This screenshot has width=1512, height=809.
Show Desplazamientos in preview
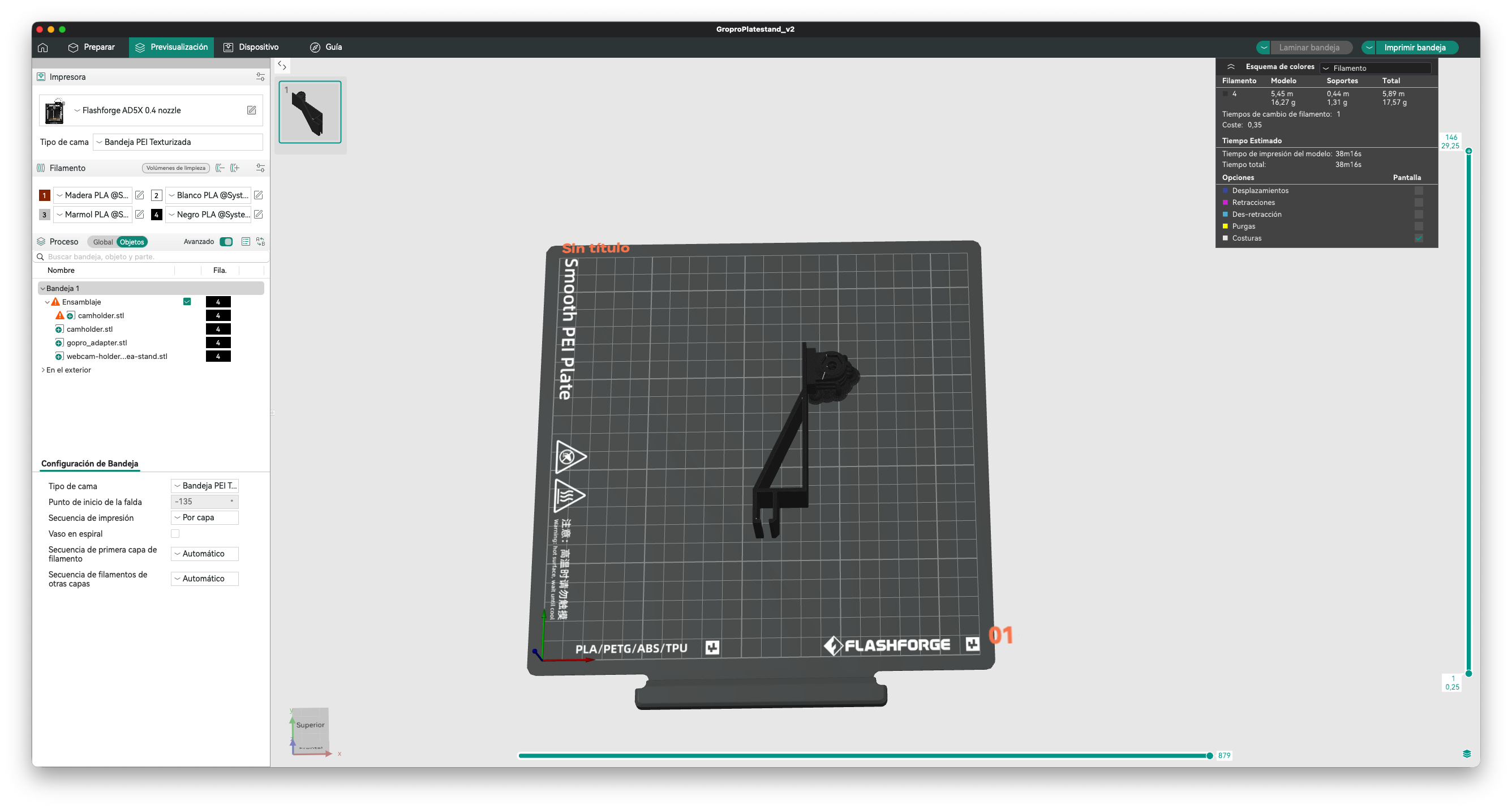(1418, 191)
